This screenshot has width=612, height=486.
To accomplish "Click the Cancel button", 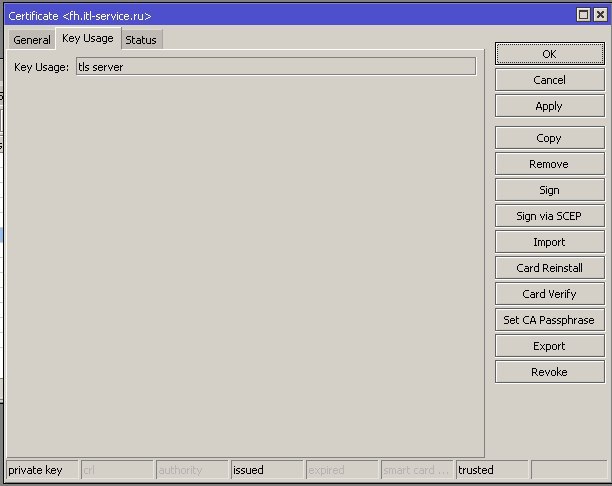I will tap(550, 80).
